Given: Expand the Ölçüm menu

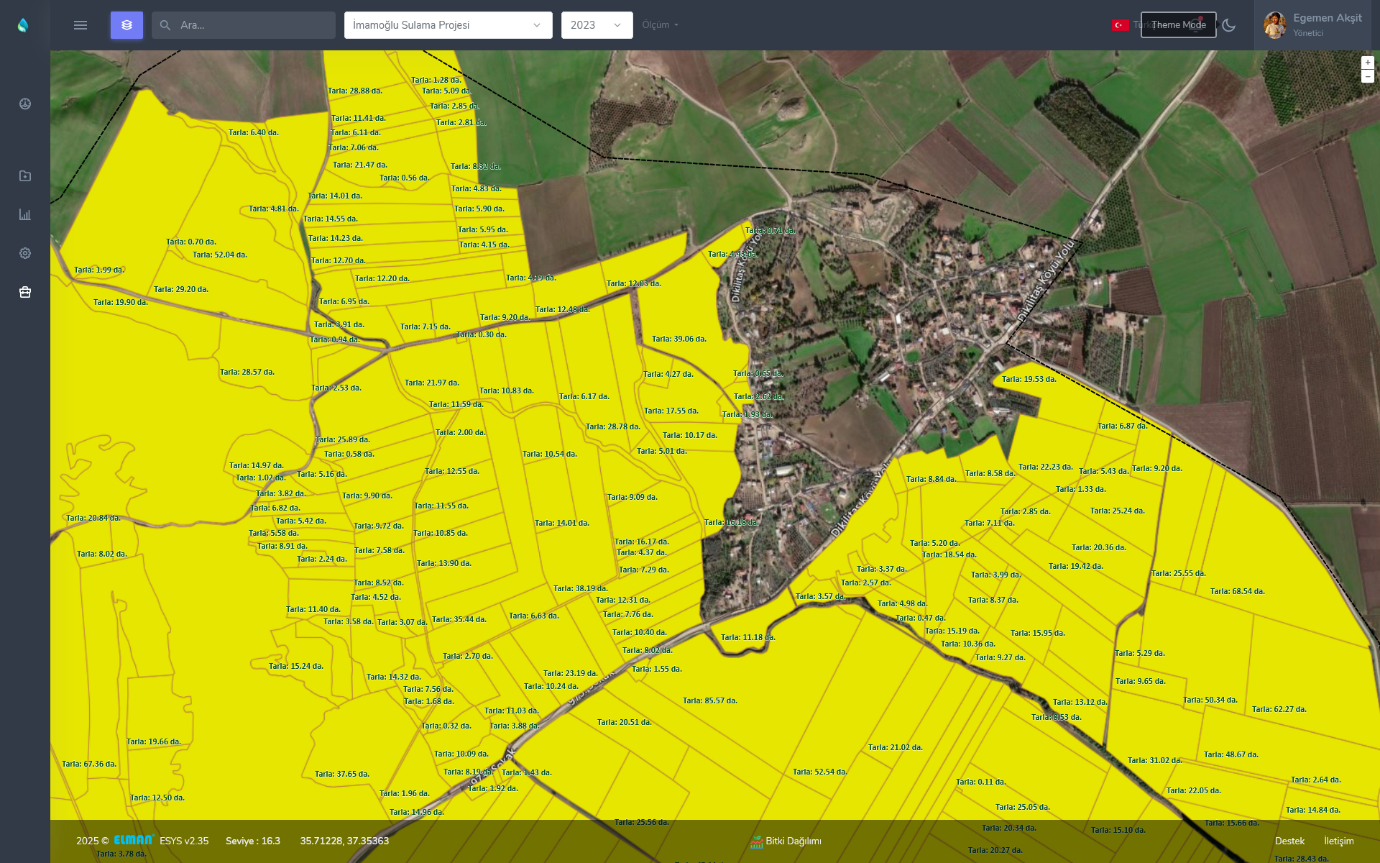Looking at the screenshot, I should point(660,25).
